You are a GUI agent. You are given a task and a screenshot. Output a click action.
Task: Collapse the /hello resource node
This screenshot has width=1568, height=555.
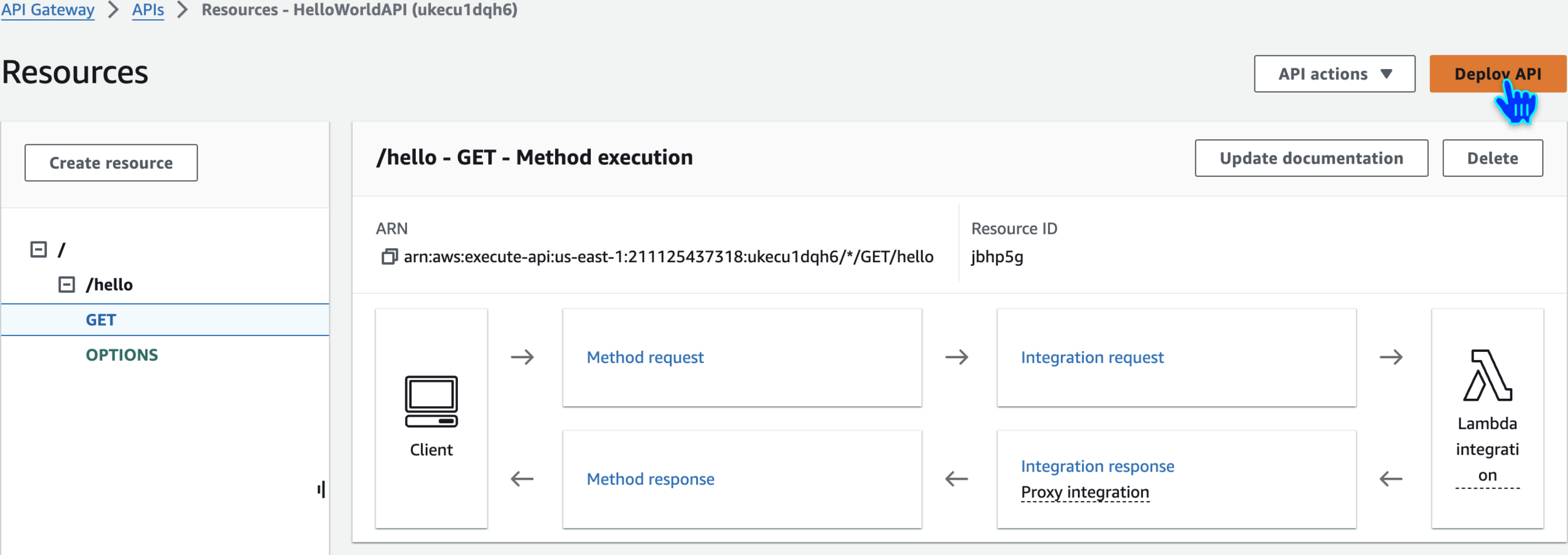[x=66, y=285]
